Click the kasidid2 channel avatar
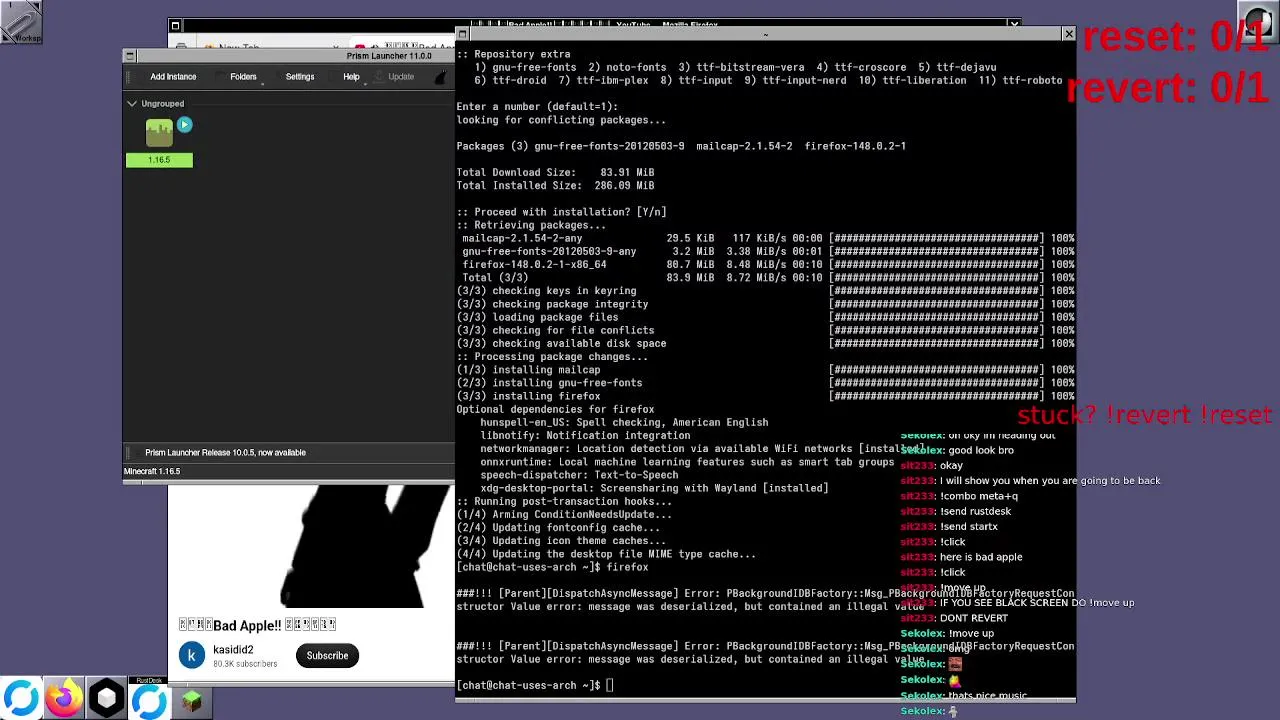 192,655
